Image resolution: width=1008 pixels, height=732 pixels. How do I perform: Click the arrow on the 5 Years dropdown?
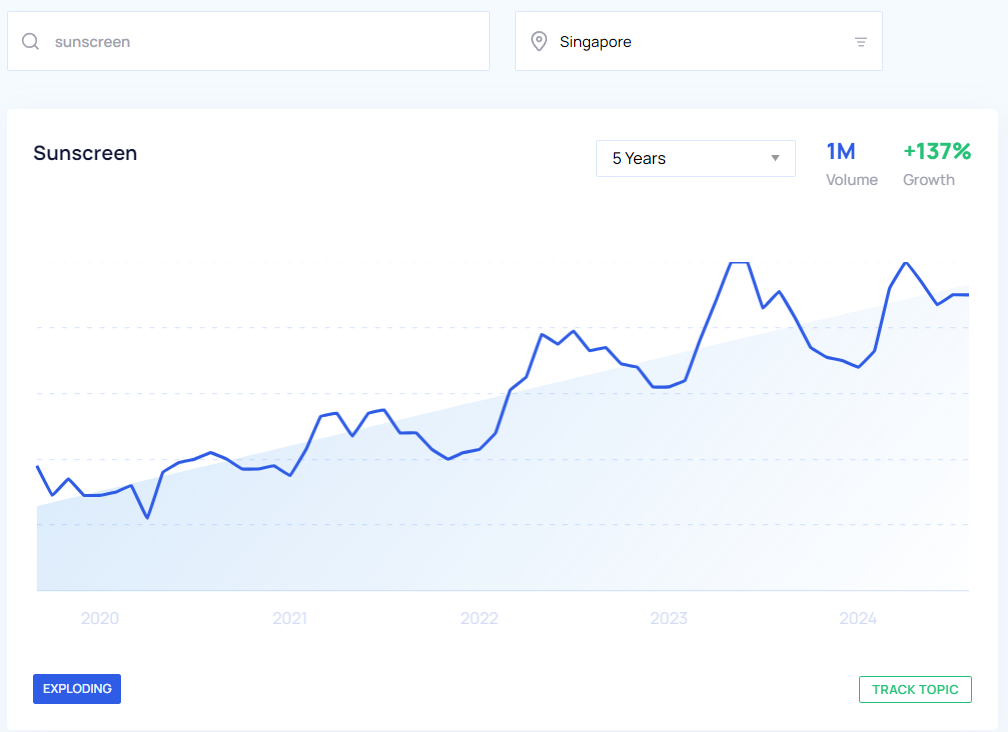[775, 159]
